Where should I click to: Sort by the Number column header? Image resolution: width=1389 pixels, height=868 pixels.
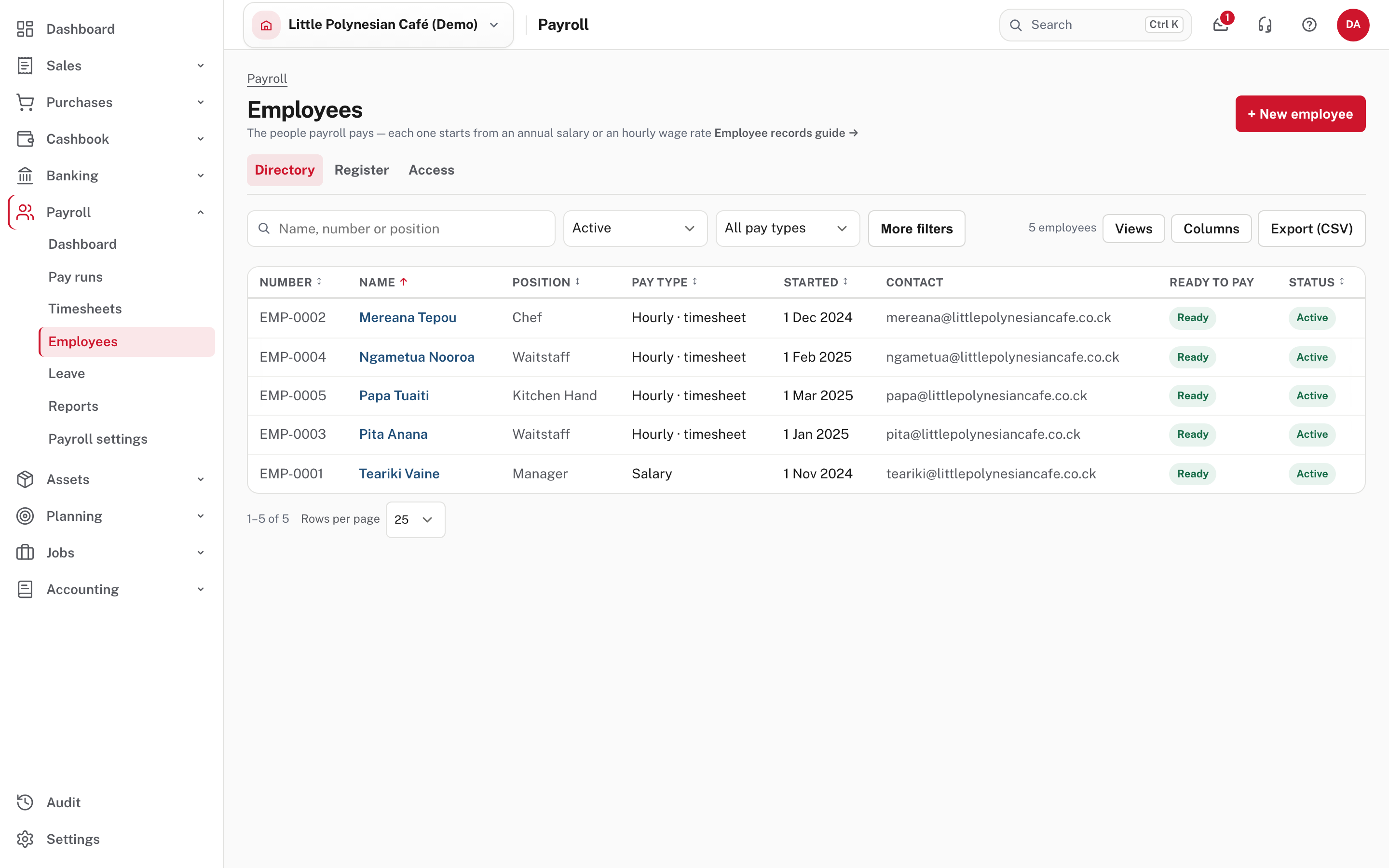pyautogui.click(x=290, y=283)
